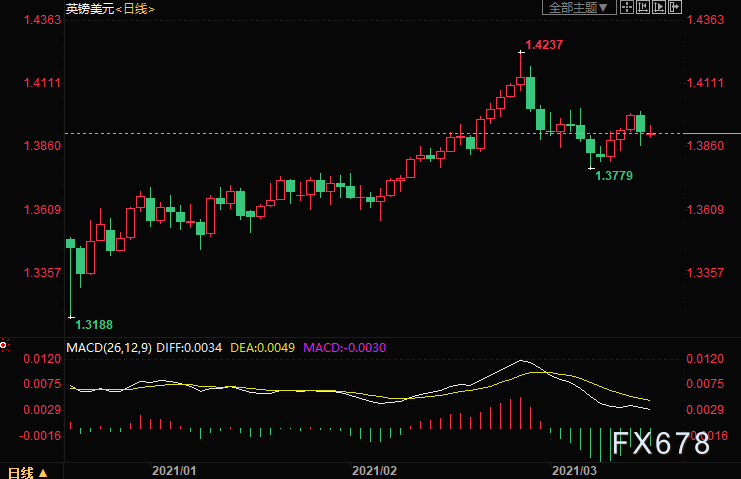This screenshot has width=741, height=479.
Task: Click the 1.3188 low price label
Action: [94, 325]
